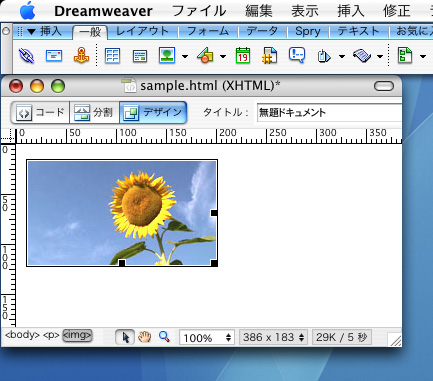Click the bottom-center resize handle of the image

(x=122, y=263)
